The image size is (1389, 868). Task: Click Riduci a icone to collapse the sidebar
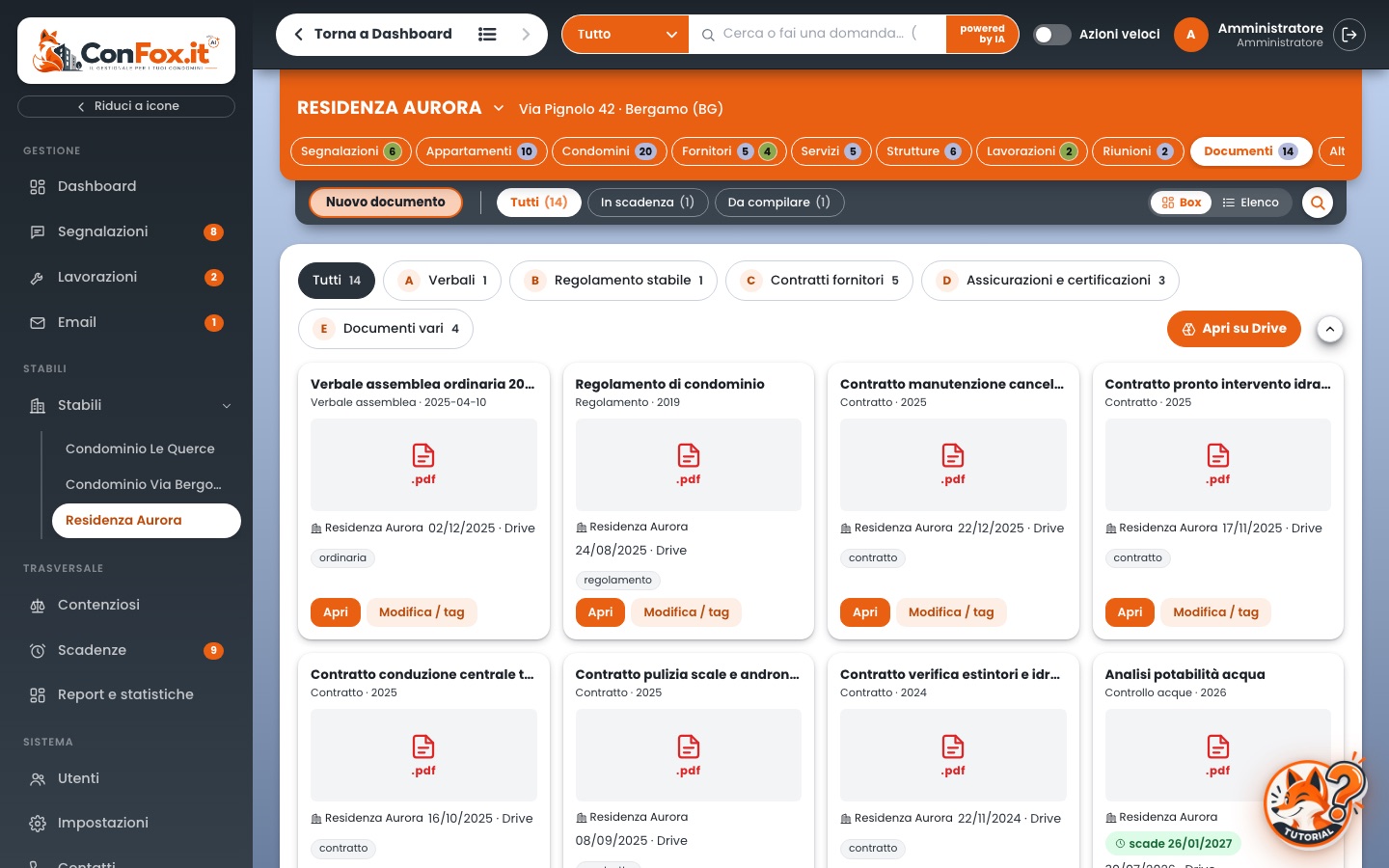click(x=126, y=106)
